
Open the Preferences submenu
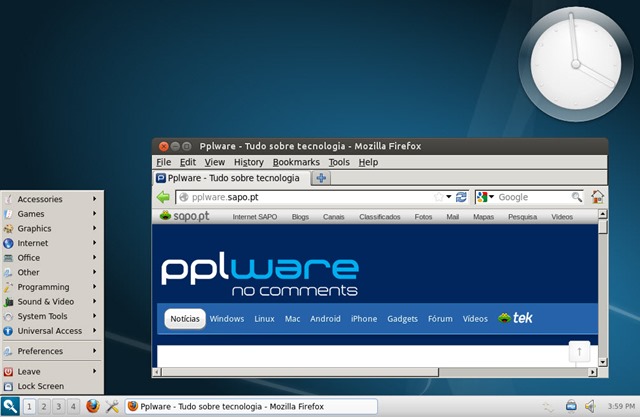[51, 351]
